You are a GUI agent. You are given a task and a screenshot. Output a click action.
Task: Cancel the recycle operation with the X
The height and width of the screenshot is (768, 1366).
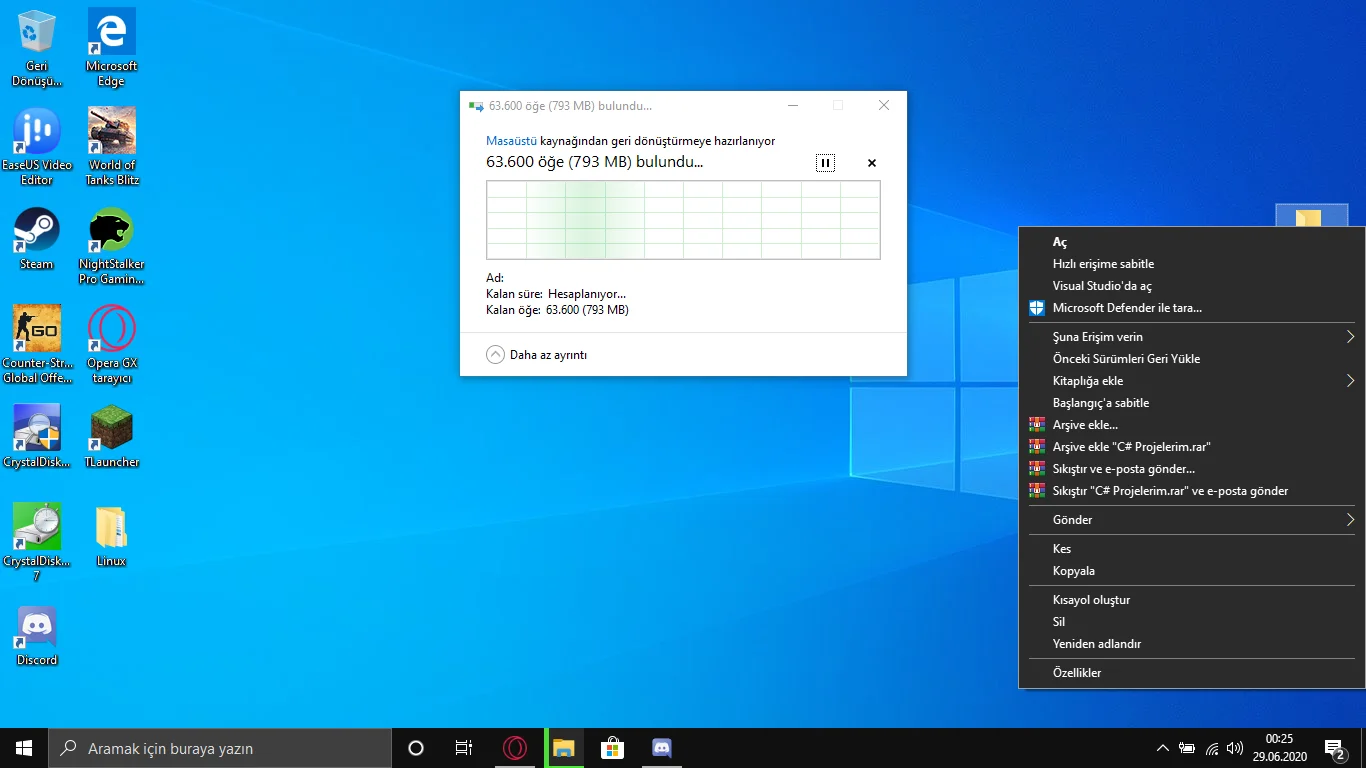coord(872,163)
